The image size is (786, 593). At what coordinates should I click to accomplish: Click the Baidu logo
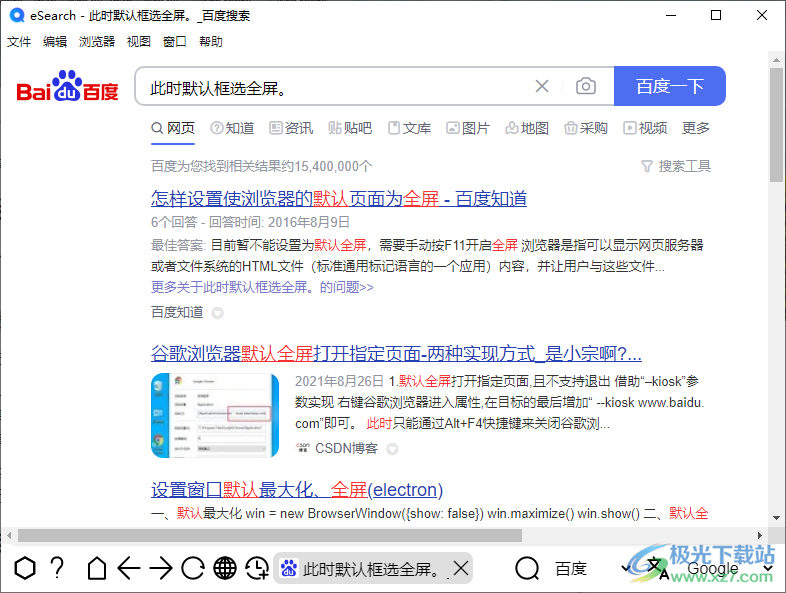click(x=67, y=86)
